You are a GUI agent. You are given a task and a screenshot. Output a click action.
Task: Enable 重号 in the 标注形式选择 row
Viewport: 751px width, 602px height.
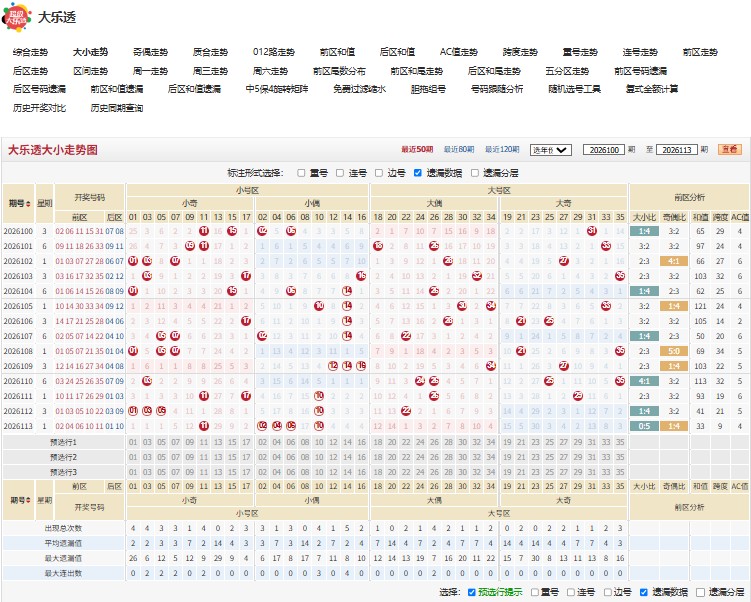pos(301,173)
